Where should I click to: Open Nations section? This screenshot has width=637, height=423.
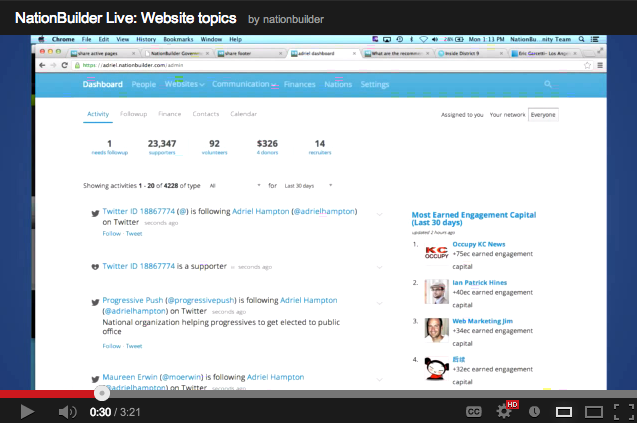(338, 84)
